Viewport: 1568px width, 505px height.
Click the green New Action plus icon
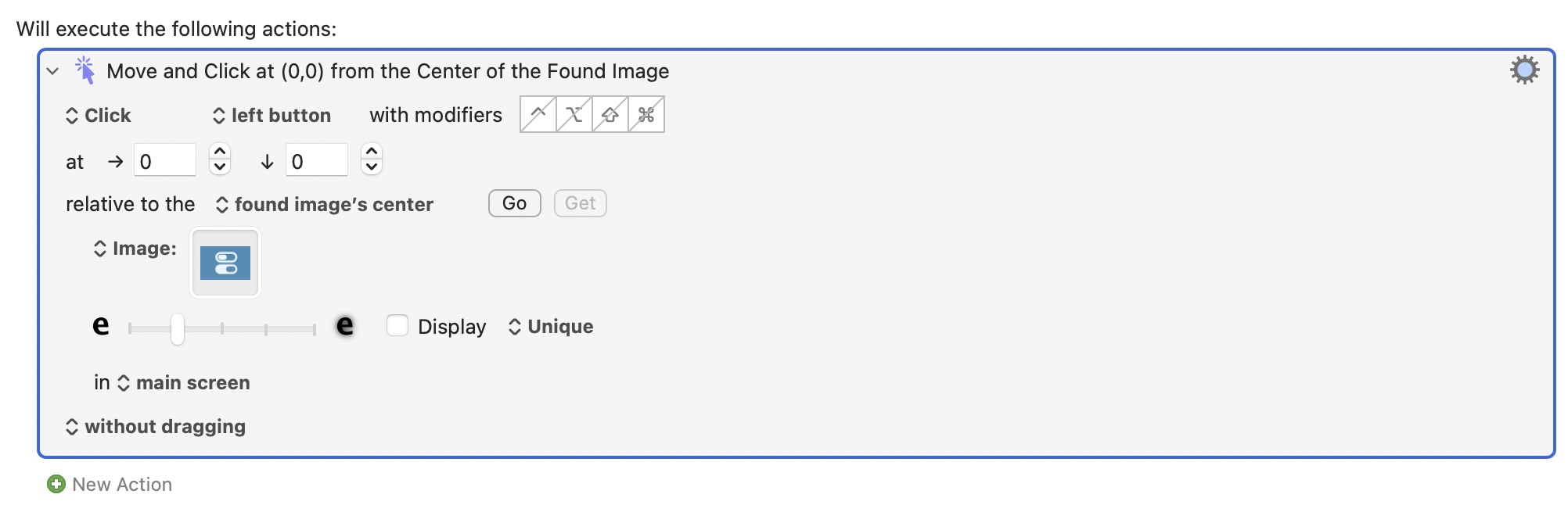pos(56,485)
